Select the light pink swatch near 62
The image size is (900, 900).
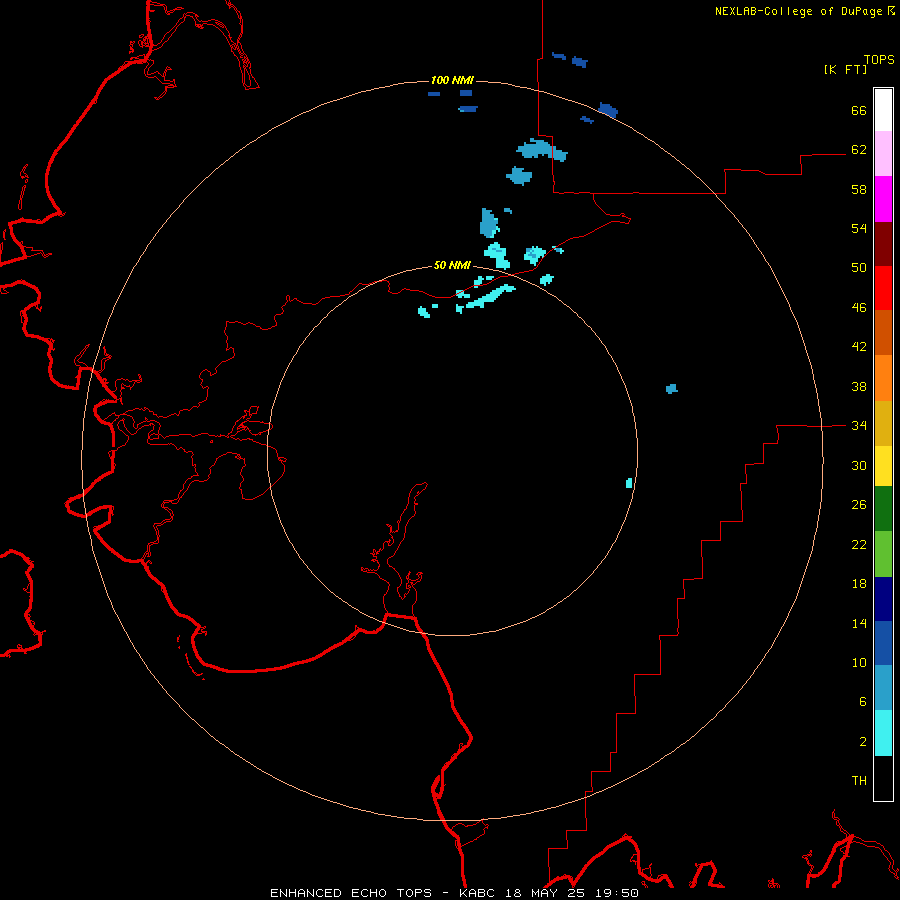click(x=883, y=154)
